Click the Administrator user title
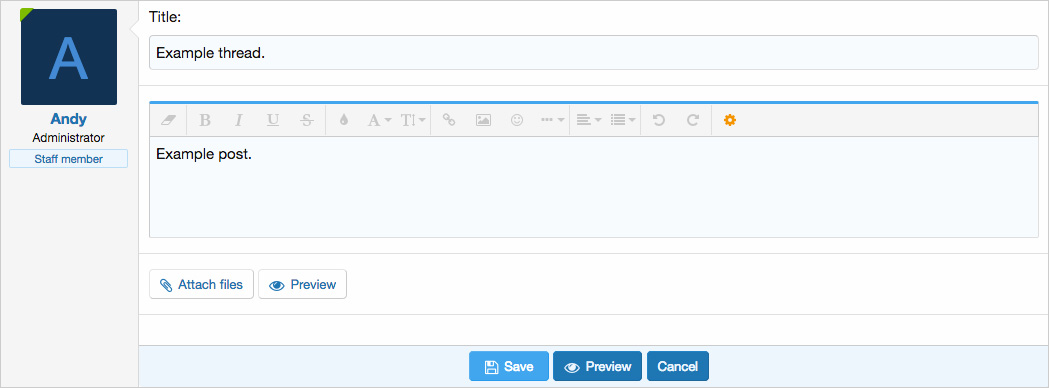 click(x=68, y=138)
